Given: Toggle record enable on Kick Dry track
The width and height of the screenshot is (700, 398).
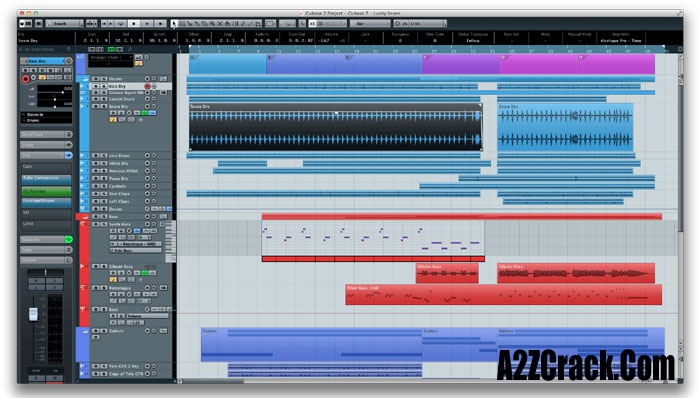Looking at the screenshot, I should (x=147, y=86).
